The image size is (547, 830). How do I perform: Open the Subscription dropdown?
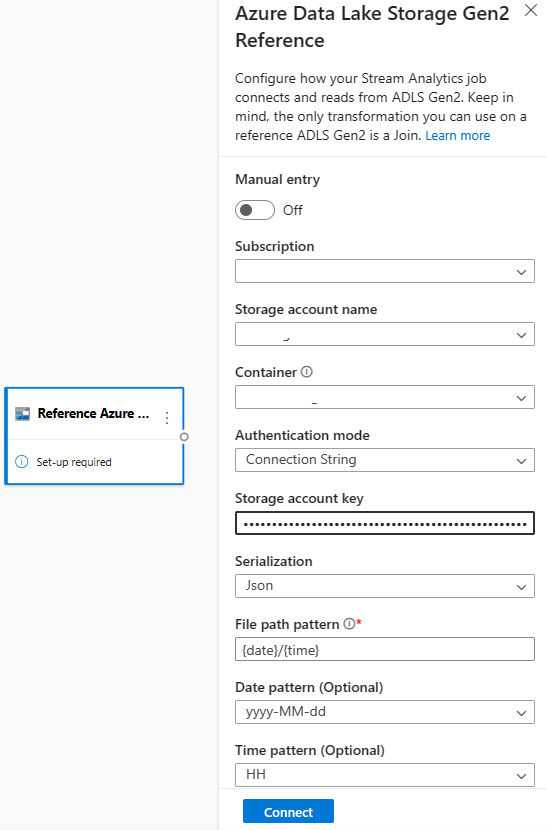[385, 271]
